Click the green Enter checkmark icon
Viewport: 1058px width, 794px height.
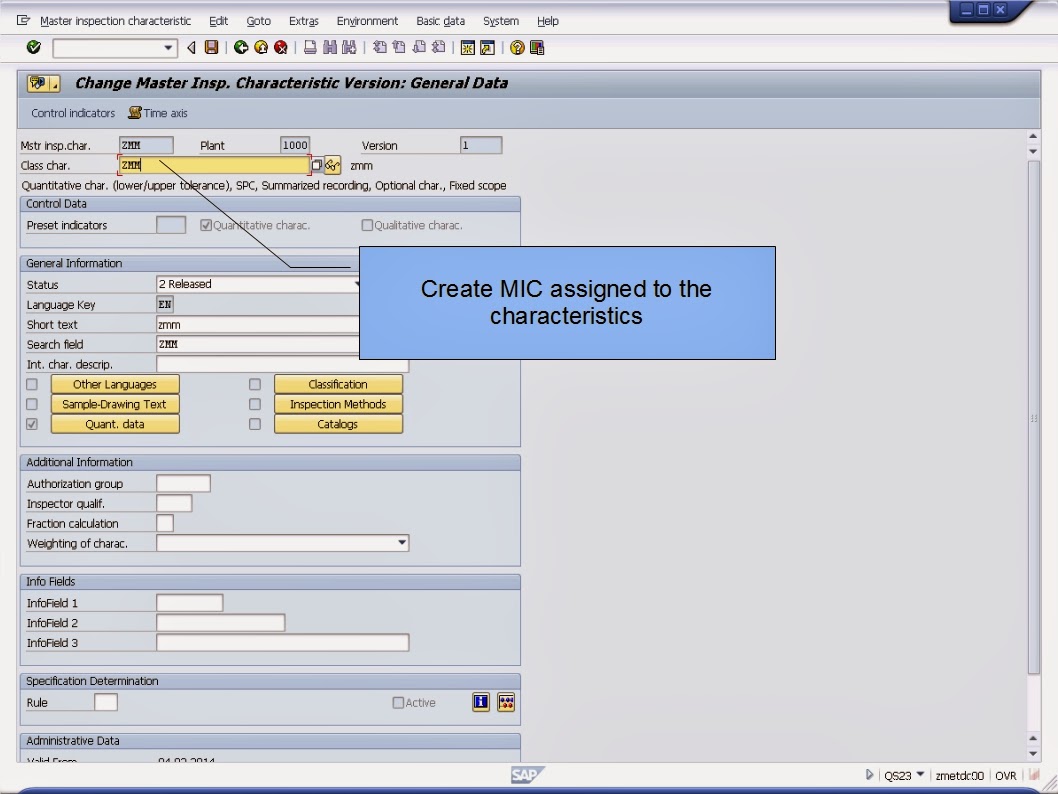click(x=33, y=47)
